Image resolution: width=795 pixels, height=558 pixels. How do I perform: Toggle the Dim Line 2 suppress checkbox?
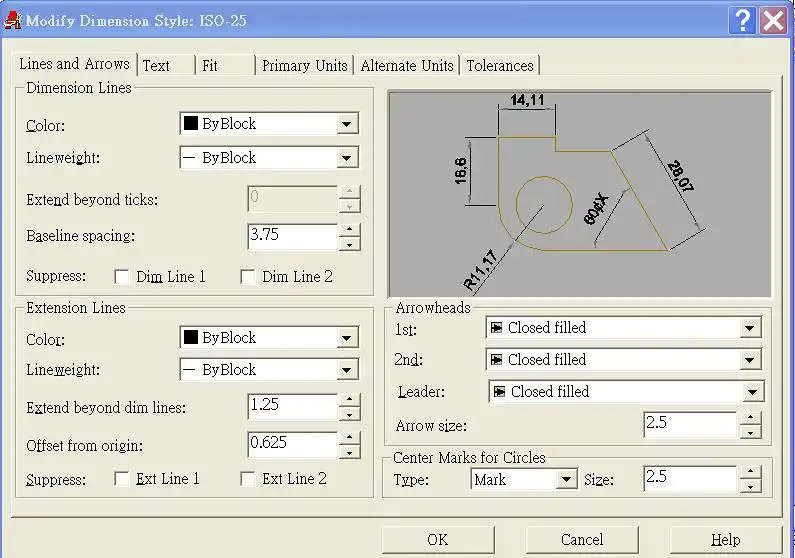(247, 277)
